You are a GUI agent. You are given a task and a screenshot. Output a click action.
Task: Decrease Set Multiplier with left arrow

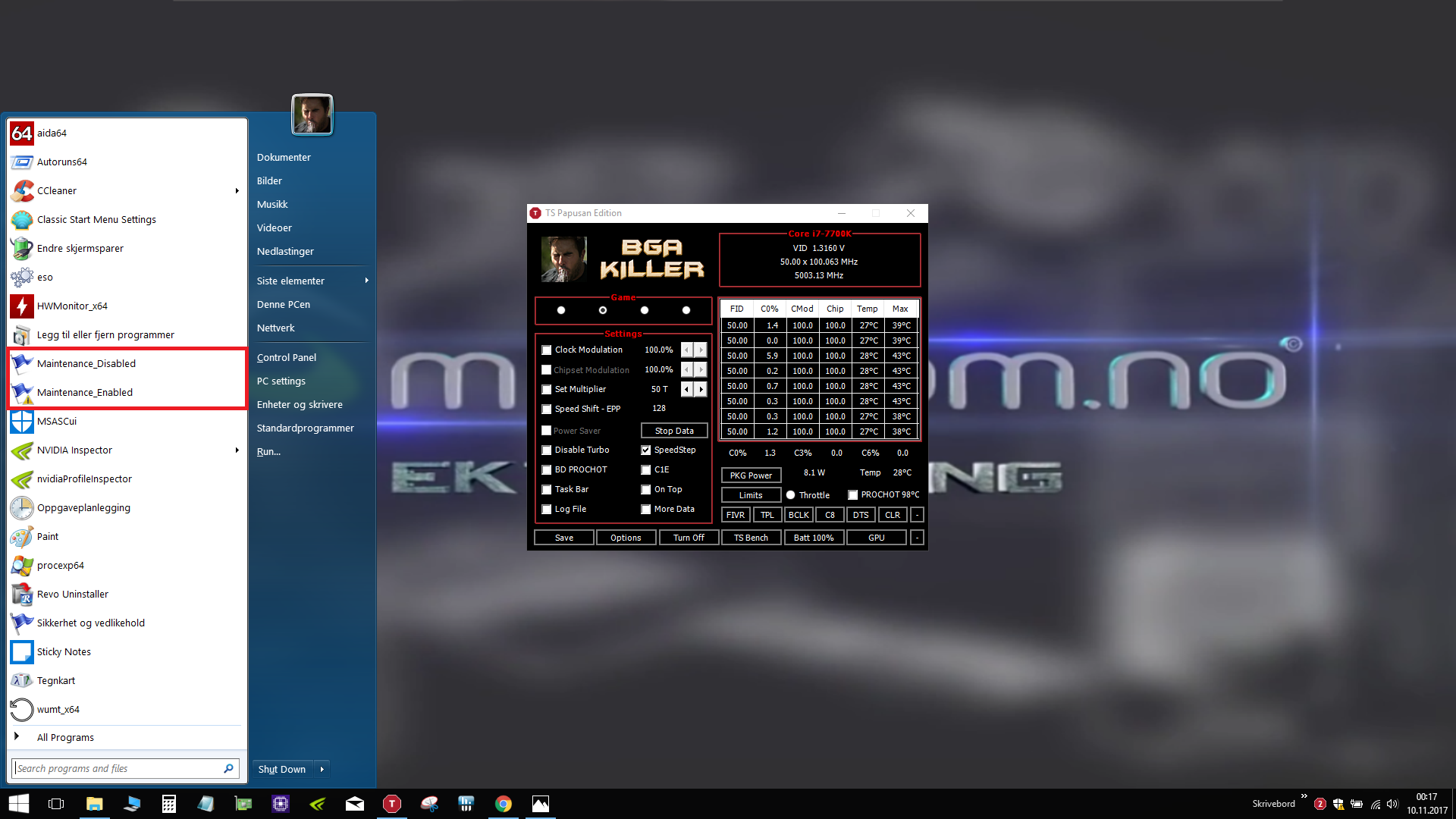coord(687,389)
